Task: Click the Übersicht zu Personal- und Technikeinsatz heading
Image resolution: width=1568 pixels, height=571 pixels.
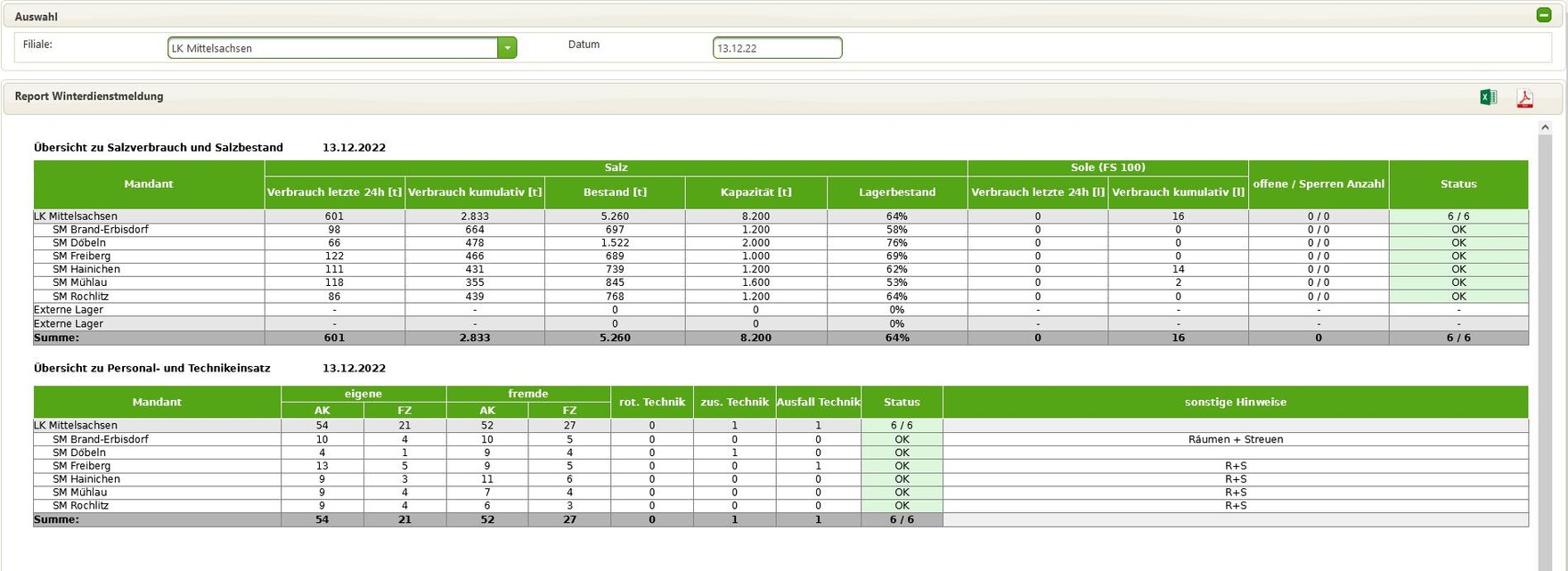Action: click(x=152, y=368)
